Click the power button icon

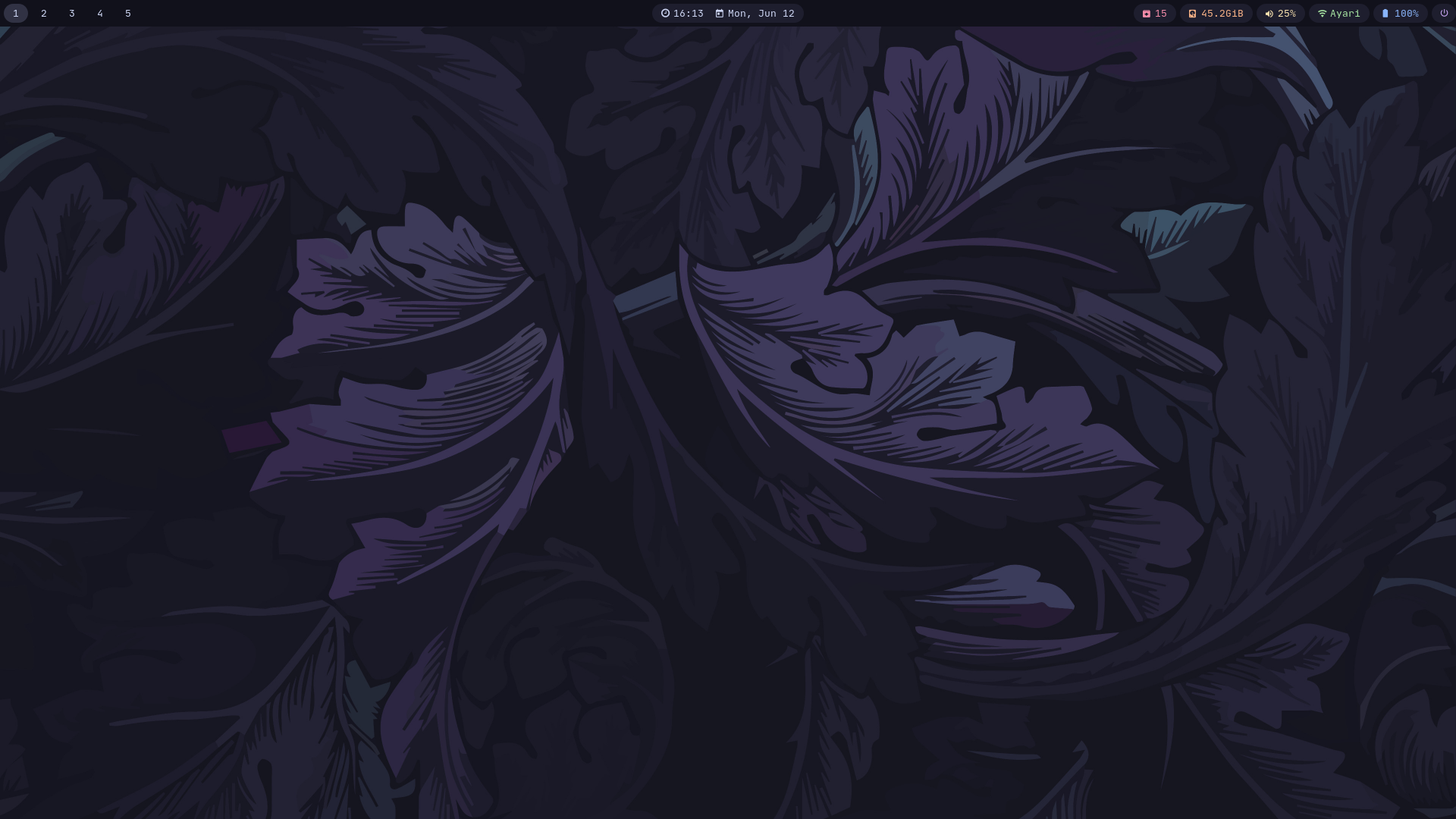click(1444, 14)
